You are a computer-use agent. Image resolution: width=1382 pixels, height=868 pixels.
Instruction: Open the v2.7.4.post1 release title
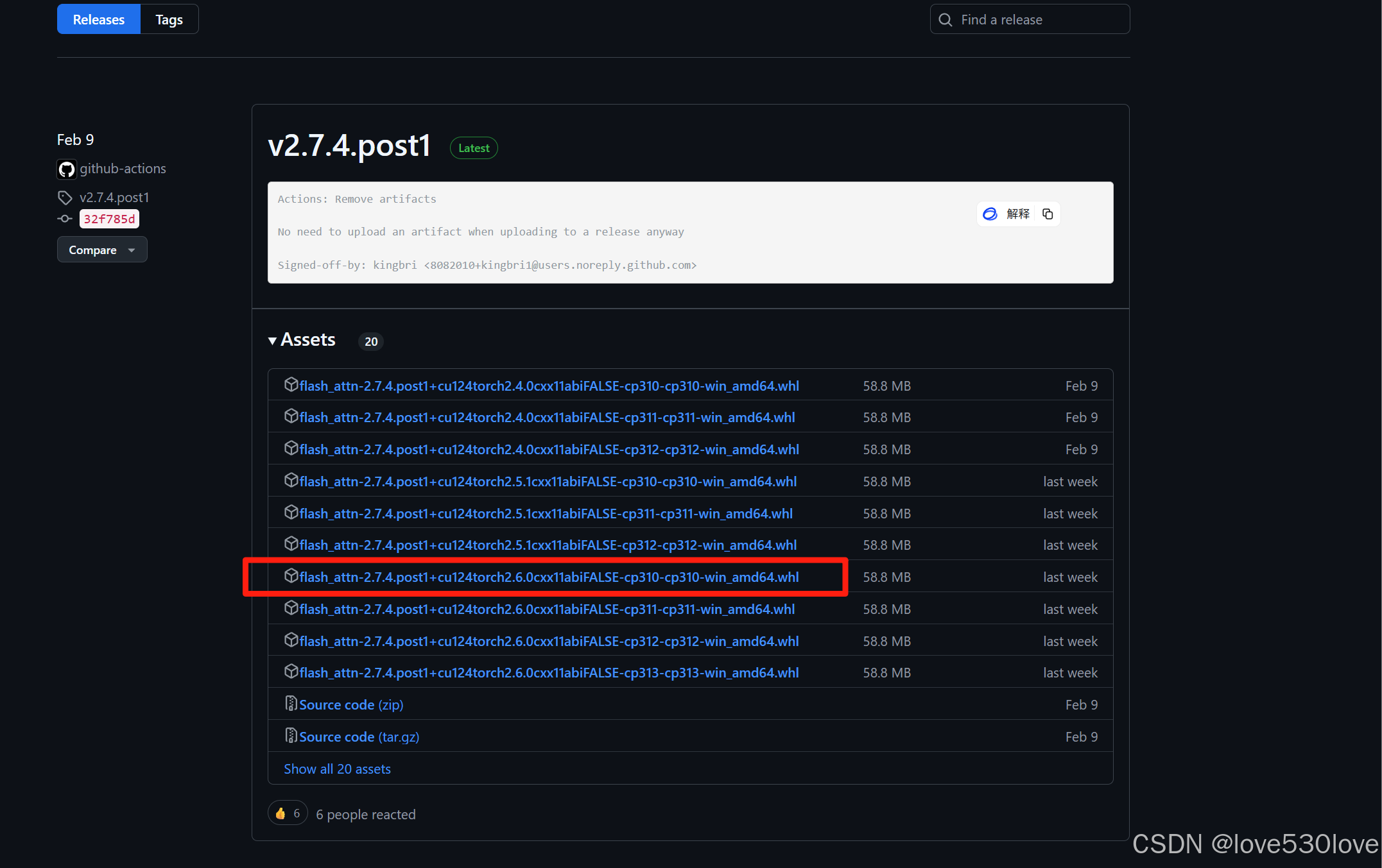[x=349, y=146]
